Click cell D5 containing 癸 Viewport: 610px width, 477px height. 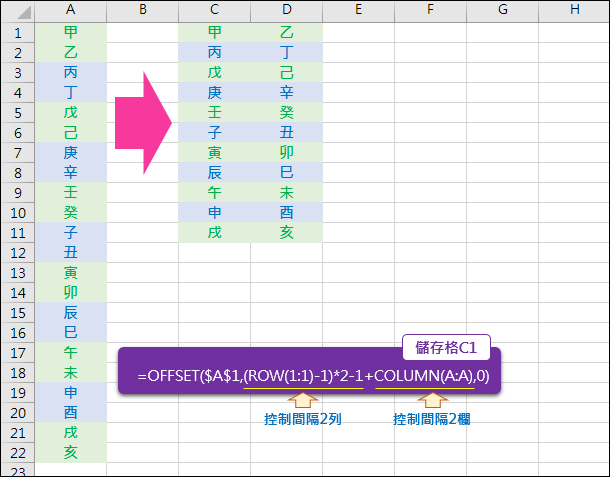click(286, 112)
